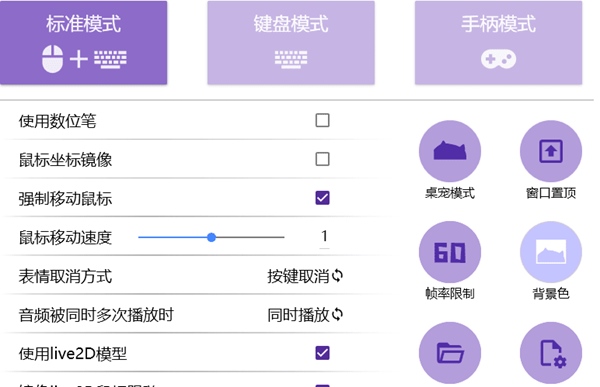Image resolution: width=600 pixels, height=387 pixels.
Task: Click the 桌宠模式 caption text
Action: pos(450,193)
